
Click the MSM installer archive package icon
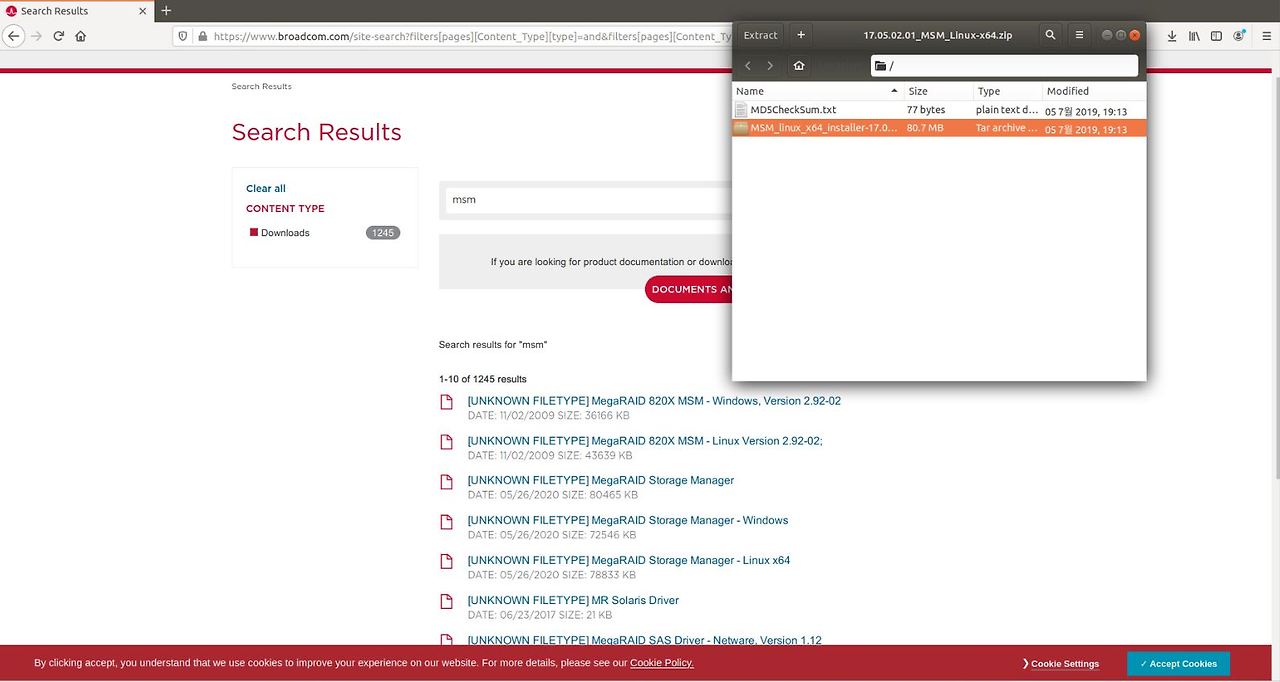(x=741, y=128)
